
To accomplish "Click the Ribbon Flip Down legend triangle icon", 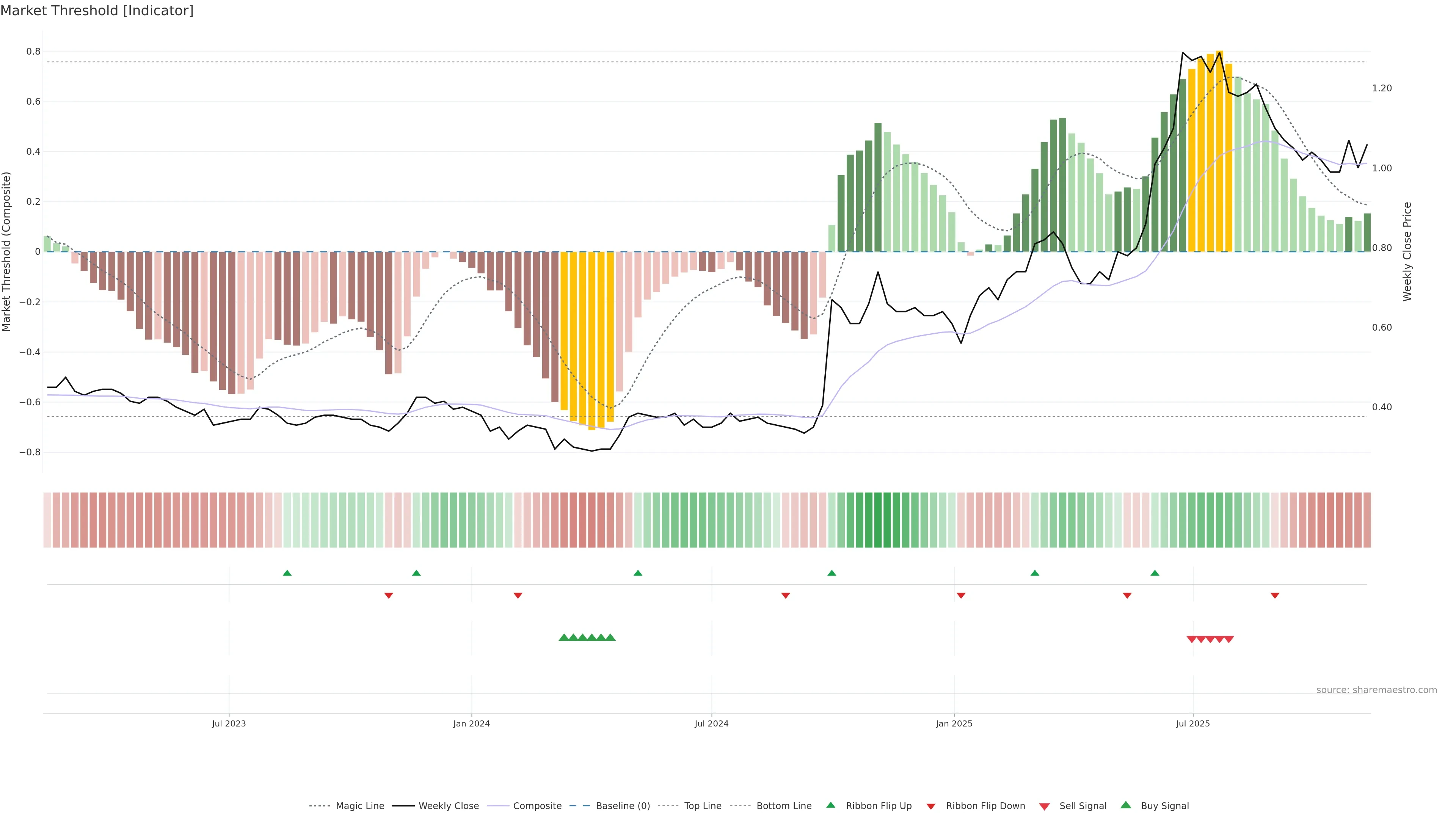I will (x=931, y=806).
